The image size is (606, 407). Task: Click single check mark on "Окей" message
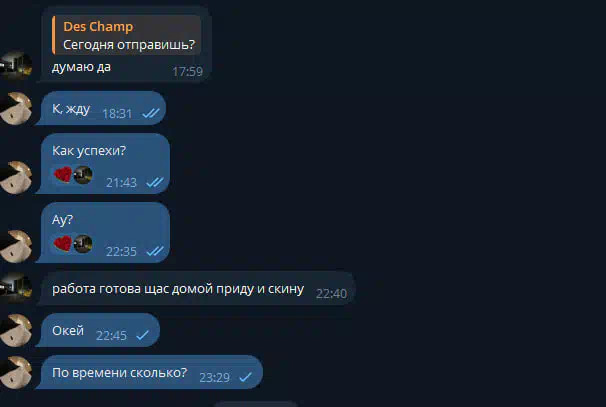pos(143,335)
